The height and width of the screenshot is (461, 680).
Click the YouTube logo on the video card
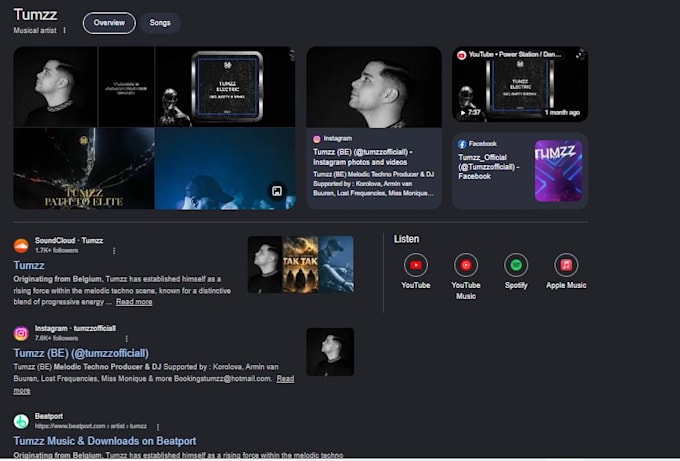tap(461, 55)
